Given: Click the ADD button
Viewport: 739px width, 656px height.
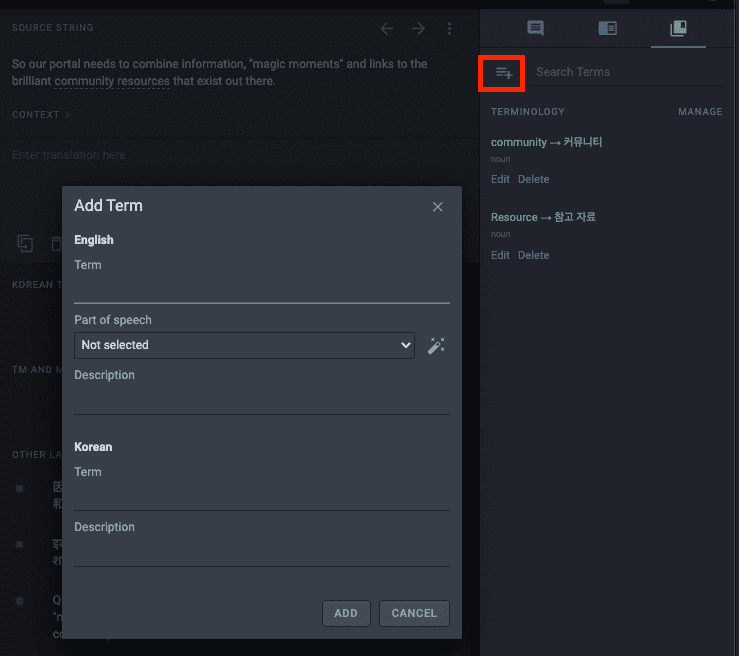Looking at the screenshot, I should 346,613.
